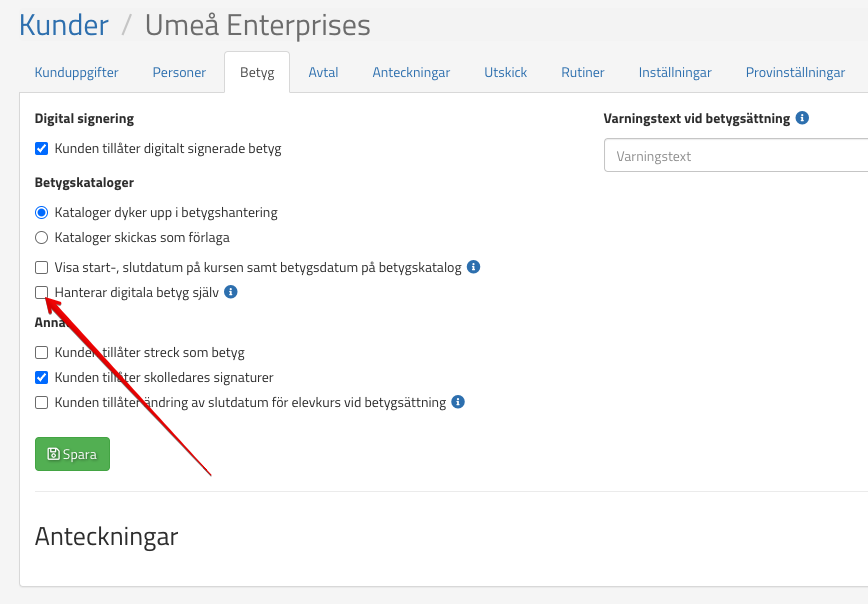
Task: Check Kunden tillåter streck som betyg
Action: point(41,352)
